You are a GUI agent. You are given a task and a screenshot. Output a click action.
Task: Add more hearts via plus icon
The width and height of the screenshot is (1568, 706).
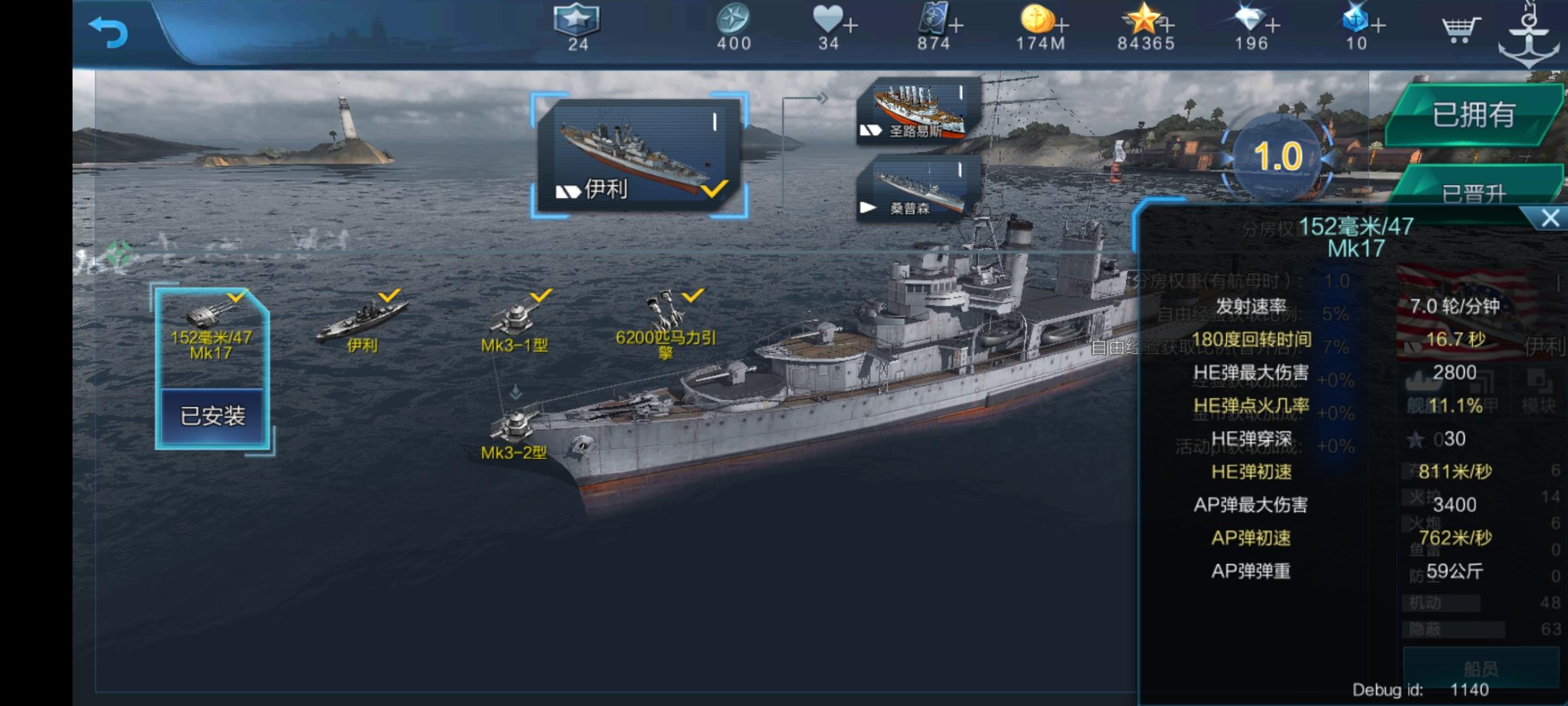point(850,26)
